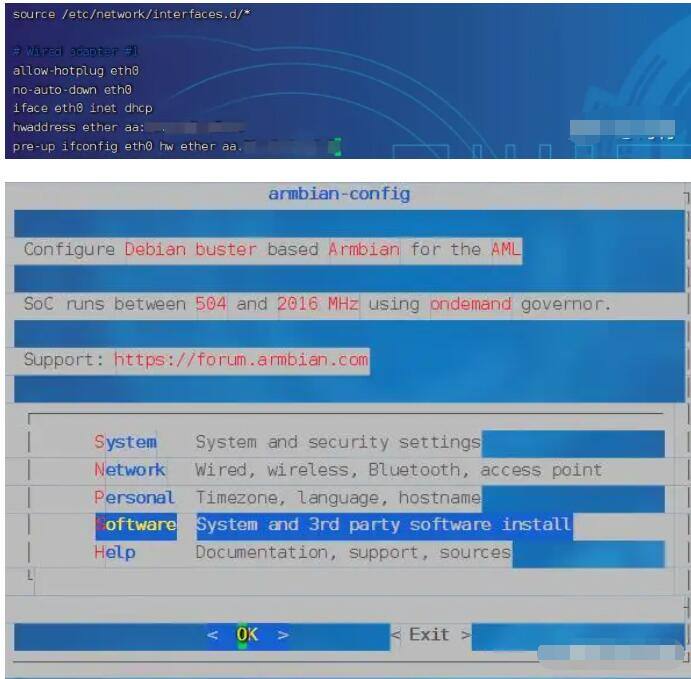Image resolution: width=691 pixels, height=679 pixels.
Task: Click the 'iface eth0 inet dhcp' line
Action: coord(83,108)
